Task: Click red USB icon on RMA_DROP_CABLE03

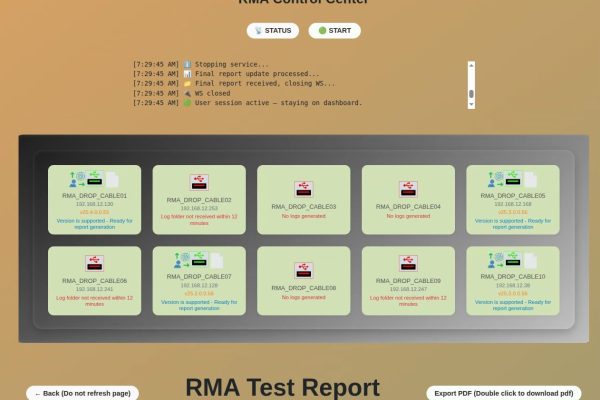Action: click(x=303, y=189)
